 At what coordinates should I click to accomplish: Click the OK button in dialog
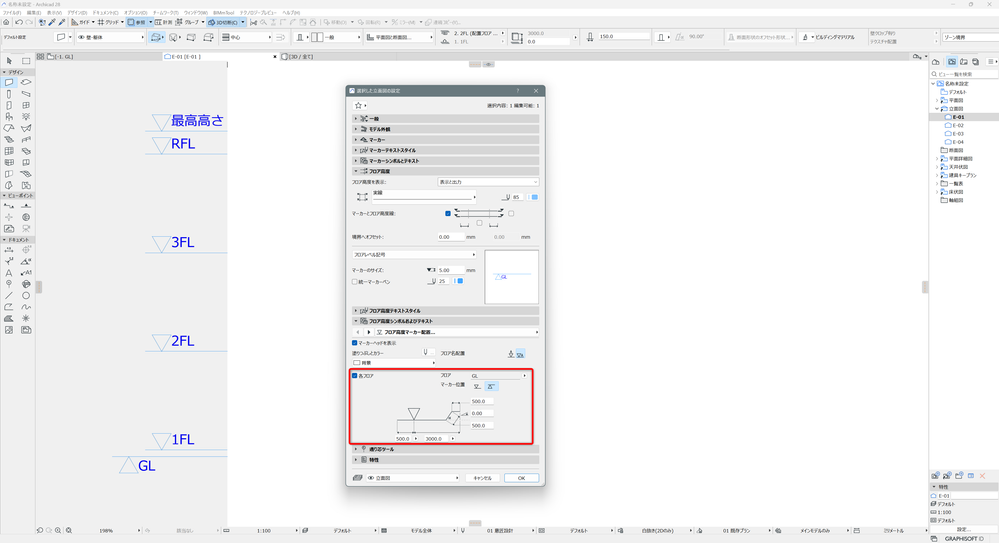pyautogui.click(x=521, y=478)
